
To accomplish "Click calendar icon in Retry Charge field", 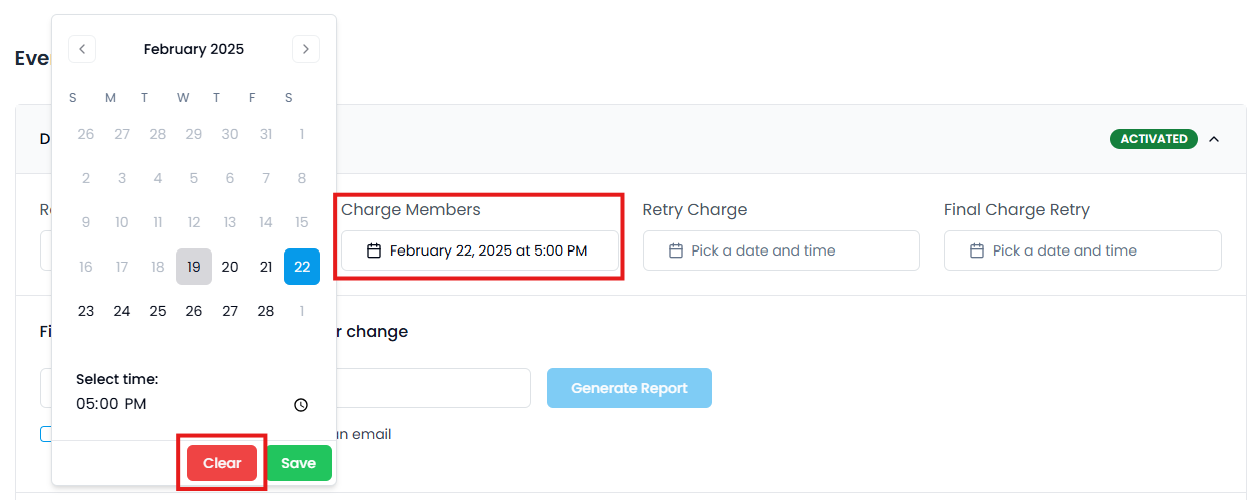I will pyautogui.click(x=676, y=251).
